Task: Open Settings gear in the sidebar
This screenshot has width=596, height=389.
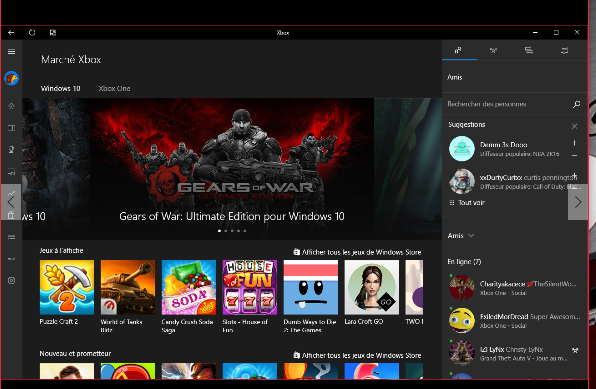Action: click(x=11, y=281)
